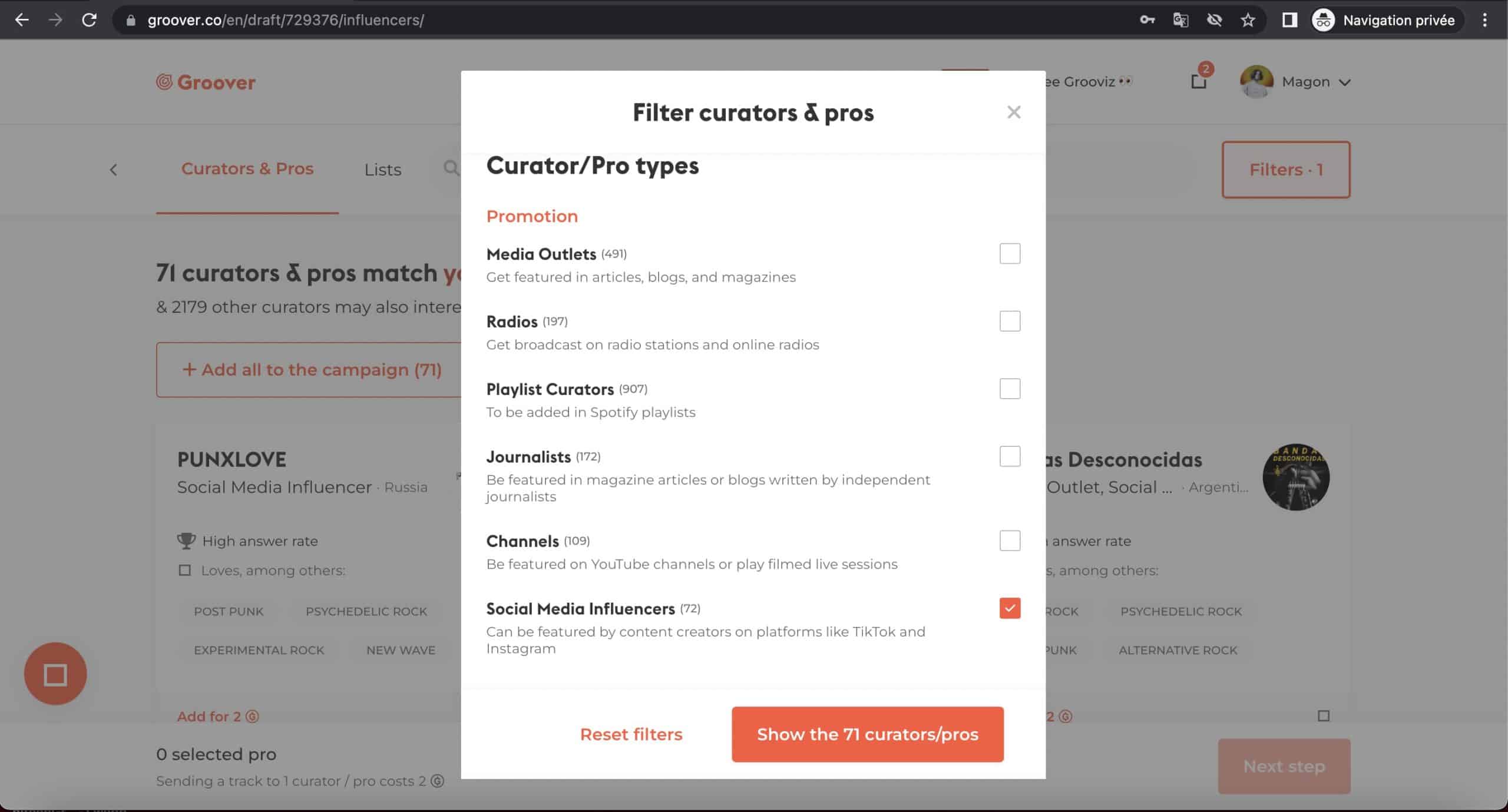The image size is (1508, 812).
Task: Click the search magnifier icon
Action: pyautogui.click(x=451, y=168)
